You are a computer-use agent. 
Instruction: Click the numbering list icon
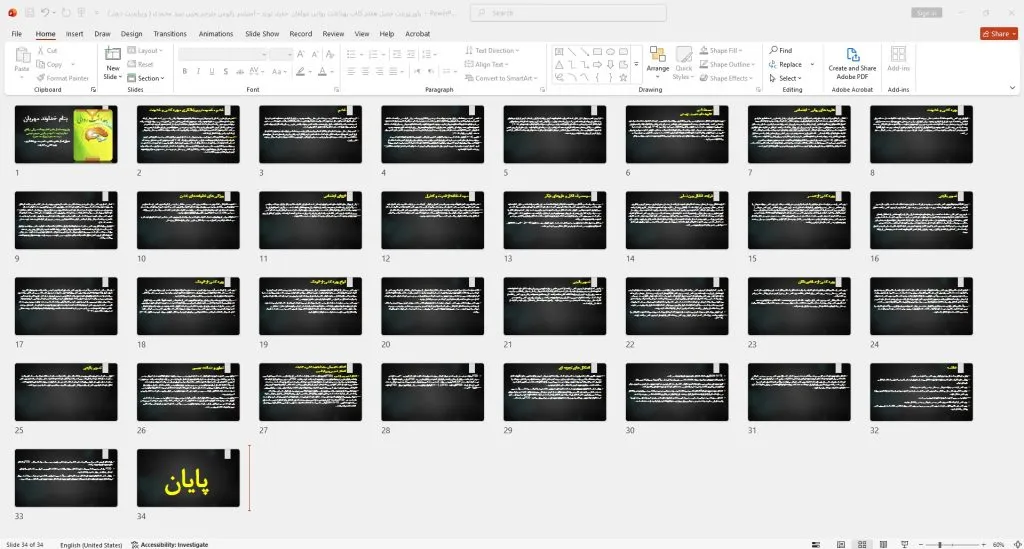point(374,54)
